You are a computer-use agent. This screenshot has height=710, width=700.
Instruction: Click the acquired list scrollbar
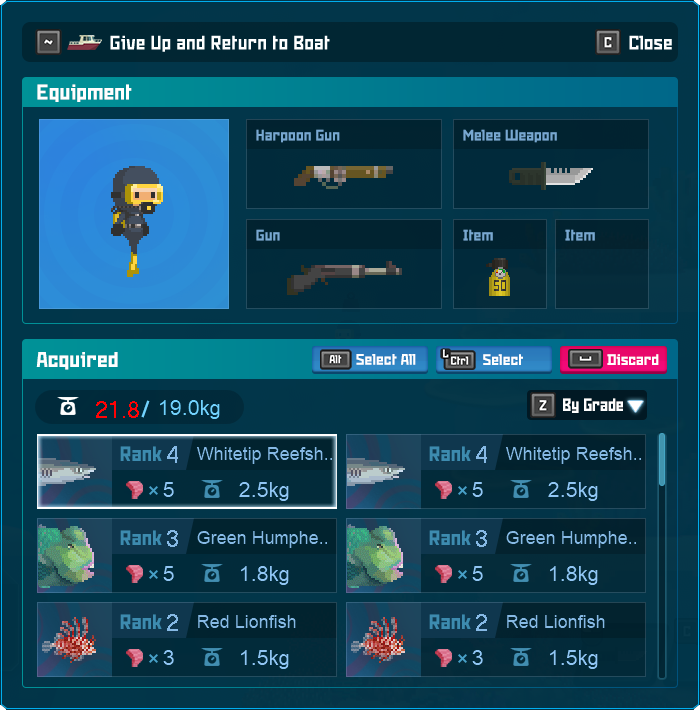point(662,556)
